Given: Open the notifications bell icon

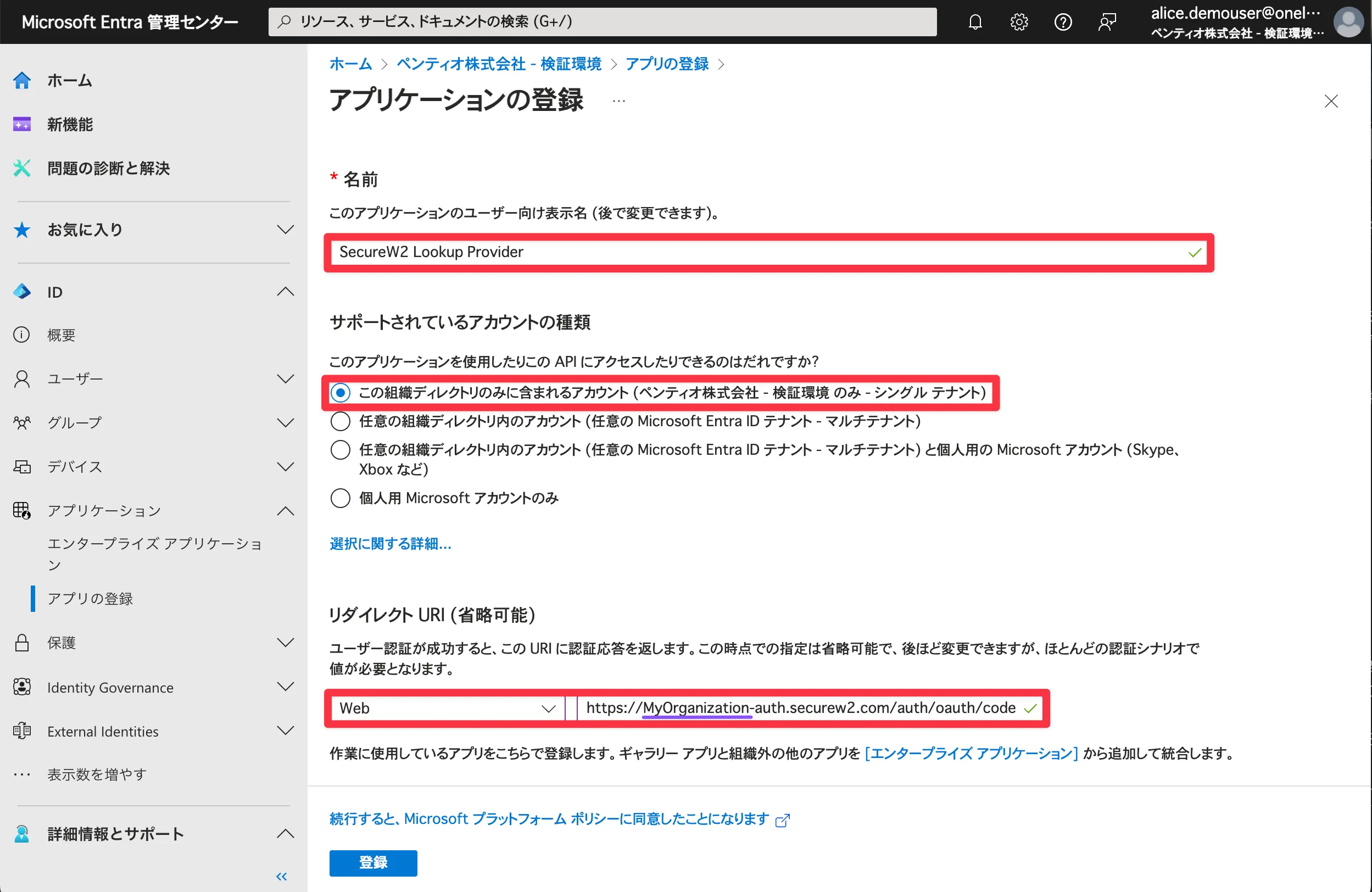Looking at the screenshot, I should (975, 22).
